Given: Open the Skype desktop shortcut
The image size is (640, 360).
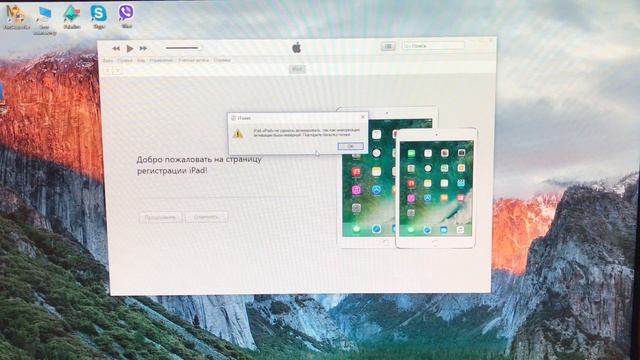Looking at the screenshot, I should click(x=98, y=17).
